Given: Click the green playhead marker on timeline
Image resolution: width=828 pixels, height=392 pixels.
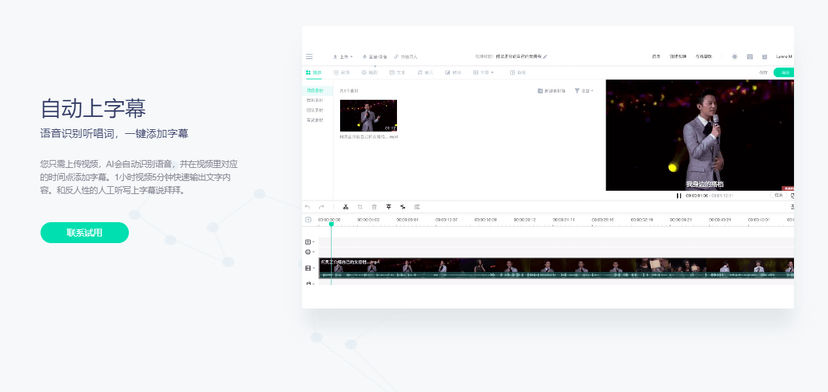Looking at the screenshot, I should 331,224.
